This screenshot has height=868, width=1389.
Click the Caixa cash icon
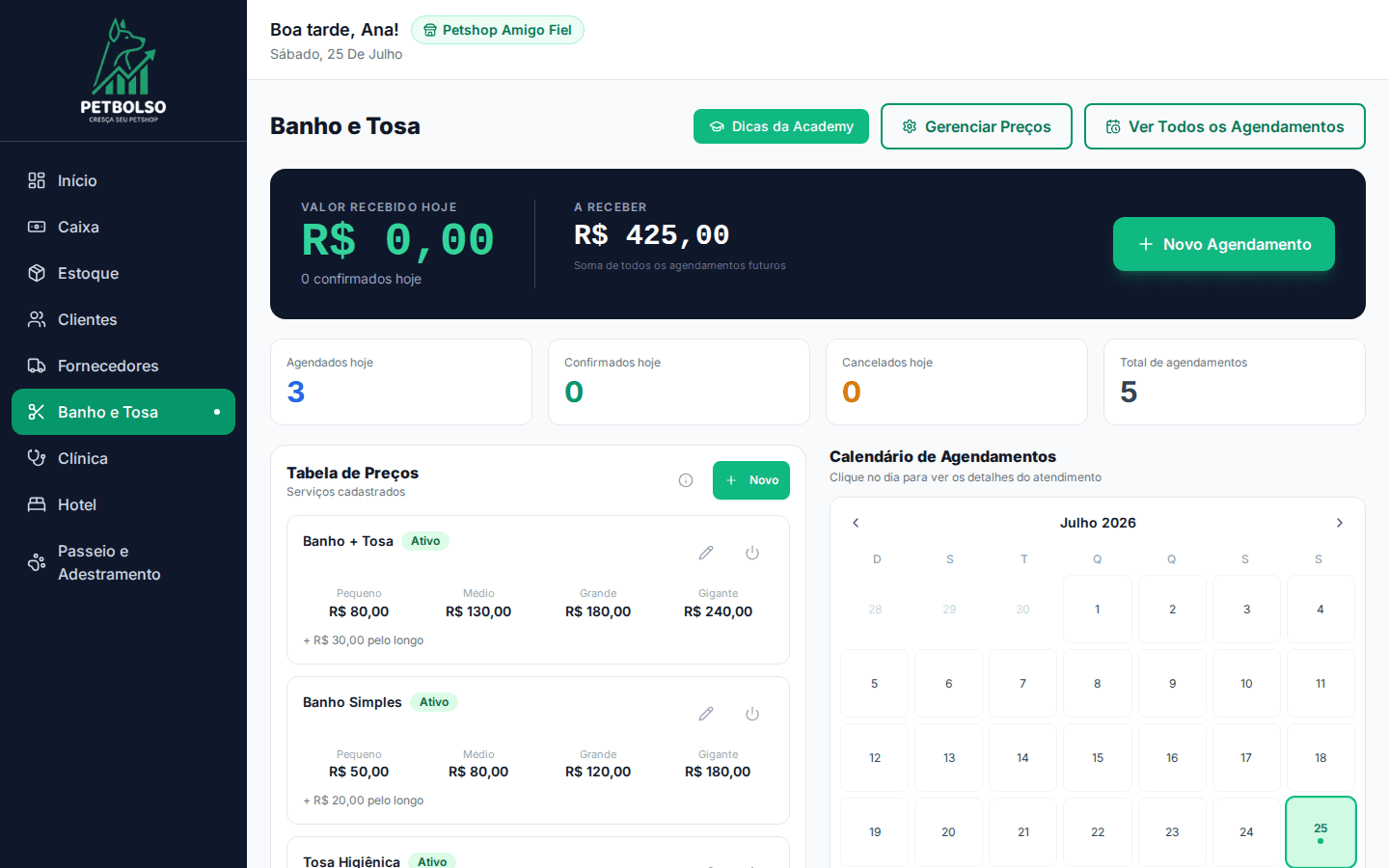coord(37,227)
